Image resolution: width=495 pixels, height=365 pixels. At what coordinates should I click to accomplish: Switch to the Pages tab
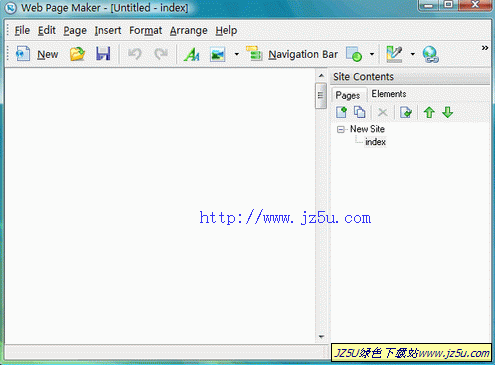pyautogui.click(x=348, y=95)
